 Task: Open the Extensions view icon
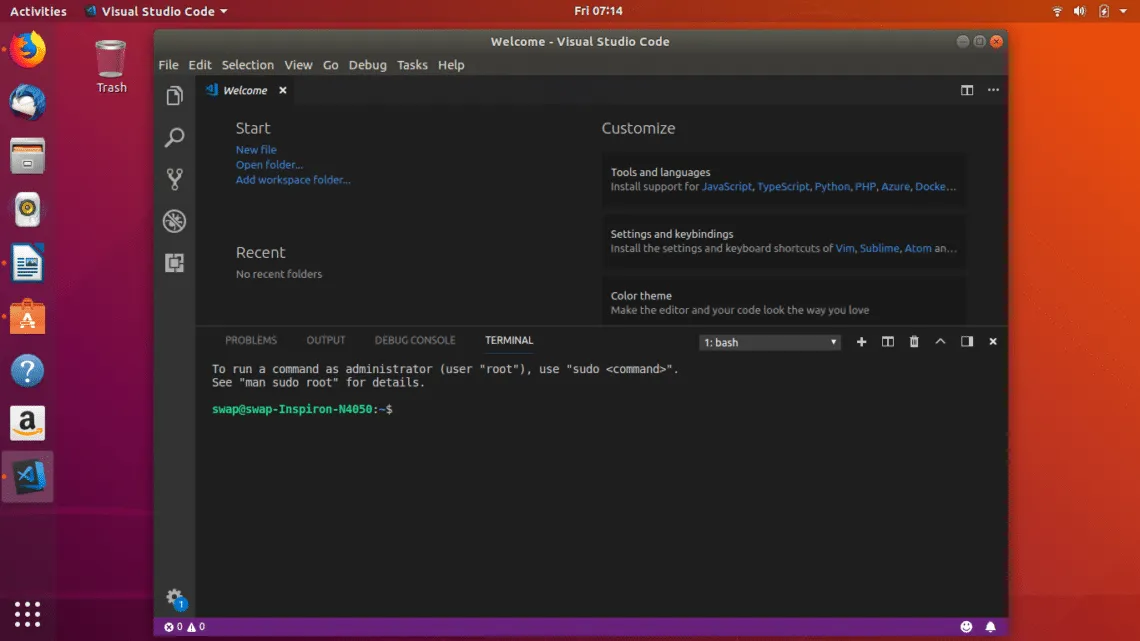tap(175, 263)
